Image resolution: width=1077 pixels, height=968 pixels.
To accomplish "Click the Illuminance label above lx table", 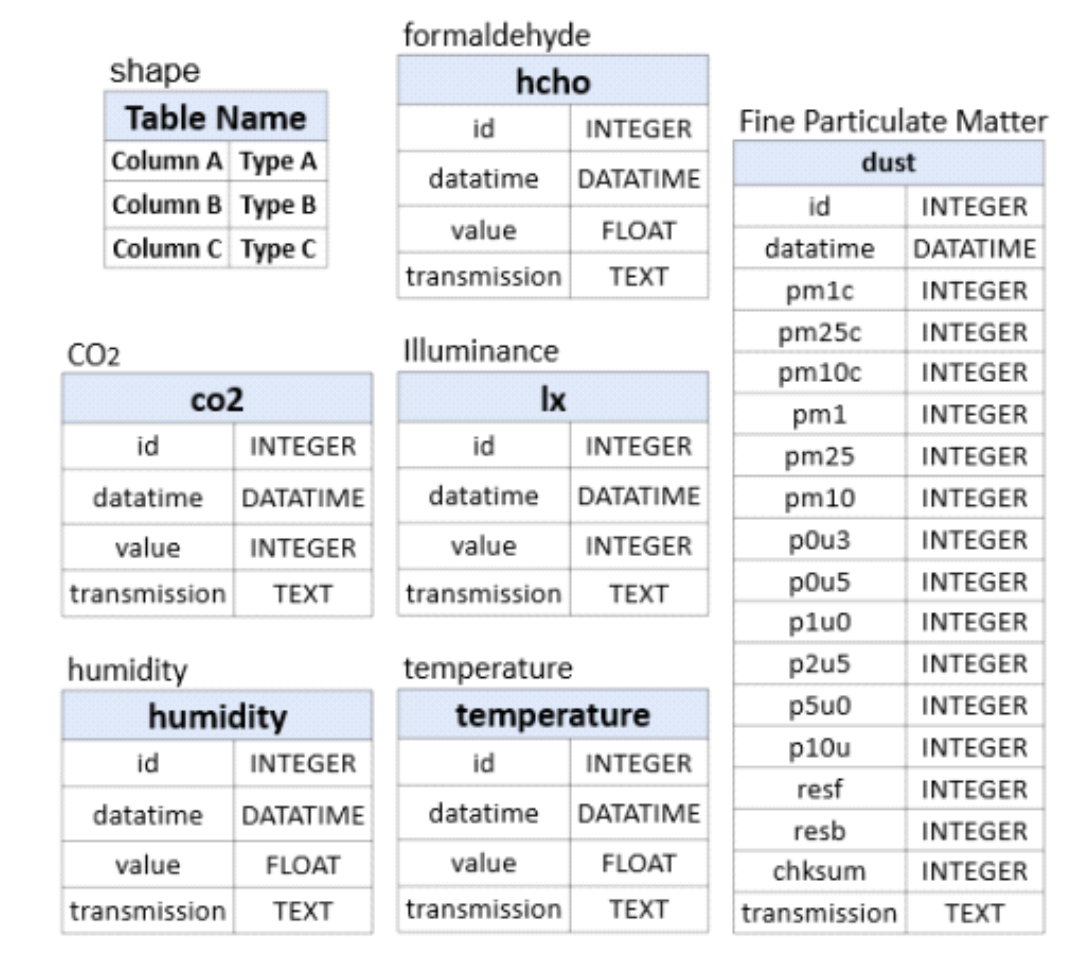I will point(481,351).
